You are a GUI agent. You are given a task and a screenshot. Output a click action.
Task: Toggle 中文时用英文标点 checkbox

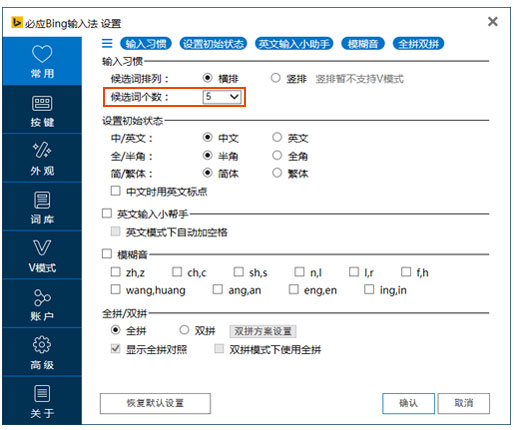click(x=116, y=191)
